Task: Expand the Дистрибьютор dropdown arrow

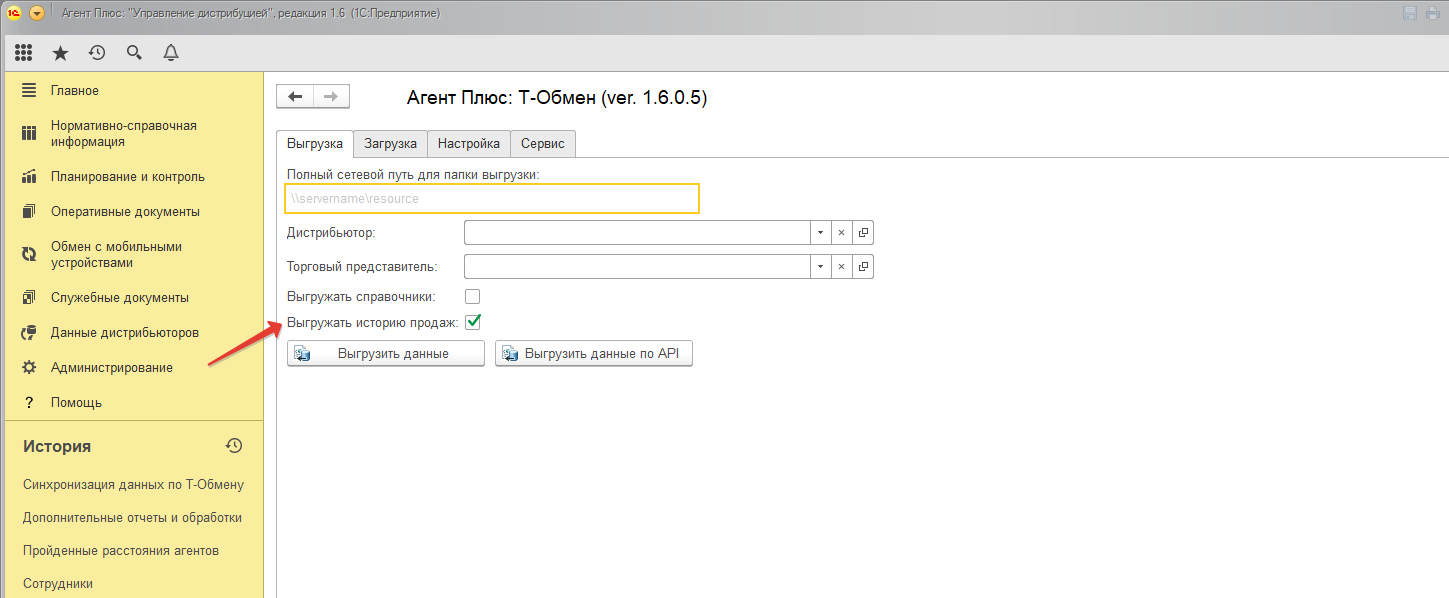Action: pyautogui.click(x=820, y=233)
